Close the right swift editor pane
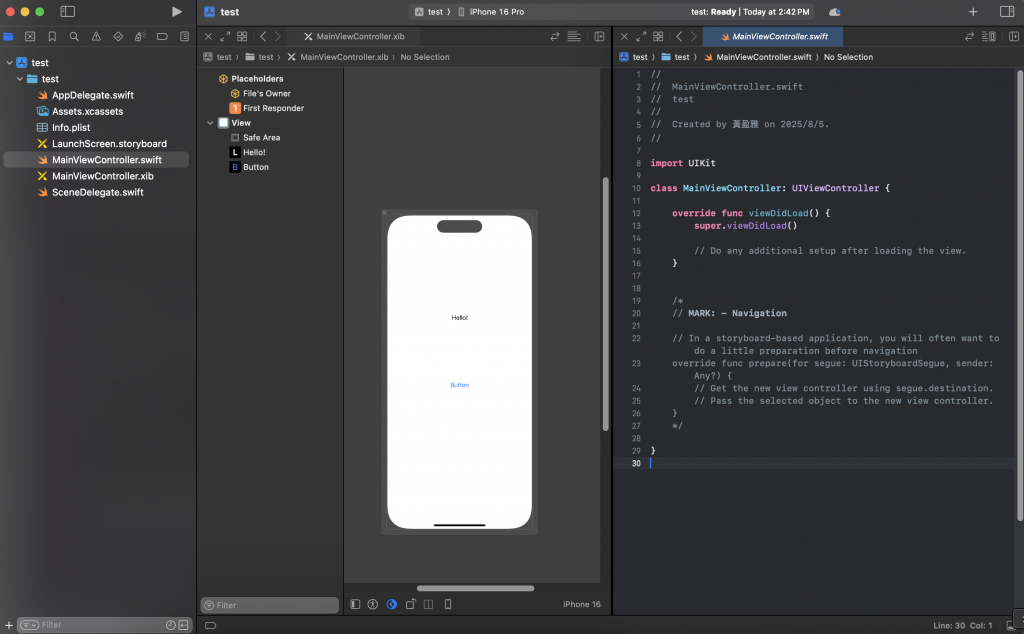The image size is (1024, 634). tap(624, 37)
